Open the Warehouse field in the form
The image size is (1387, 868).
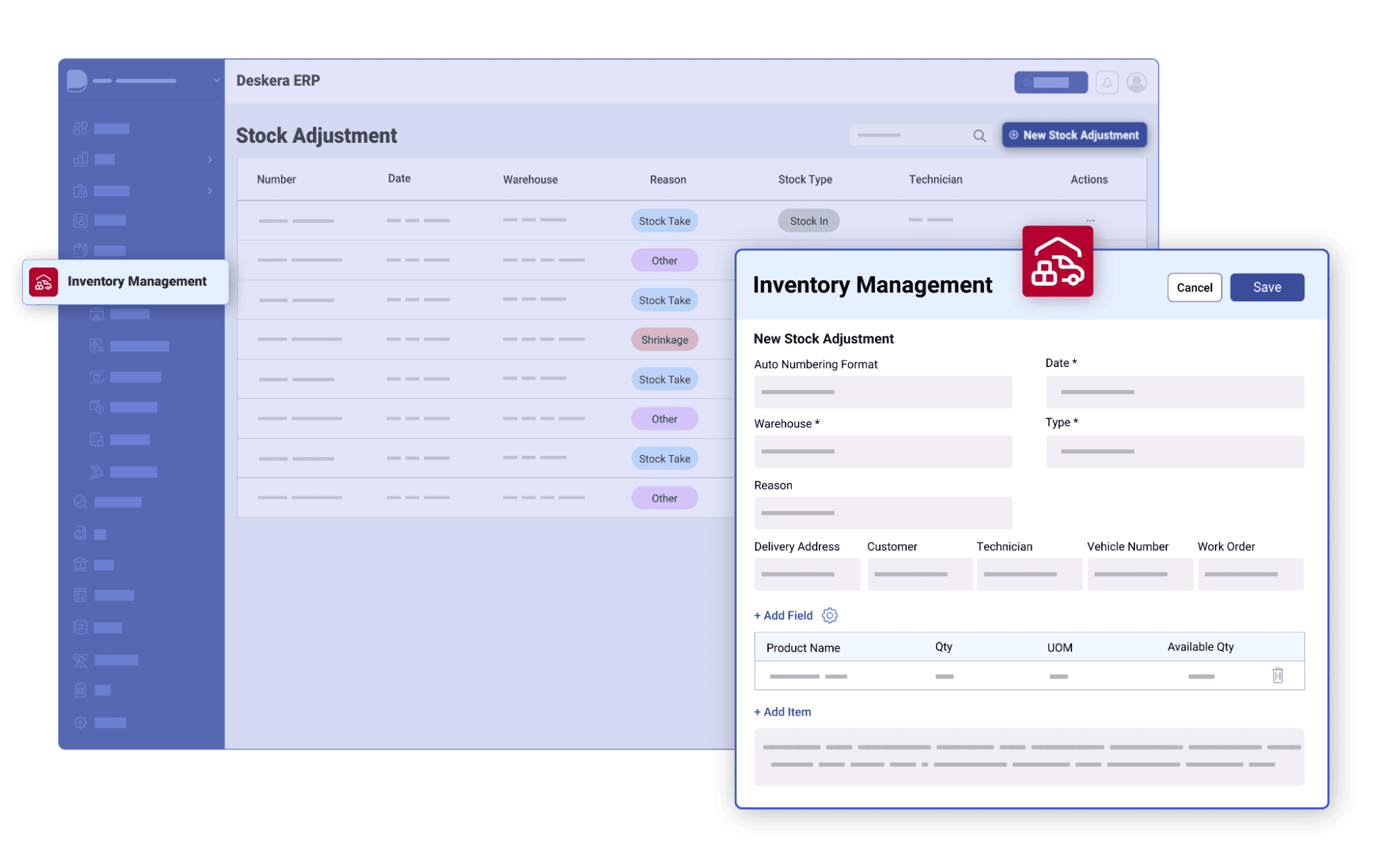pos(883,452)
